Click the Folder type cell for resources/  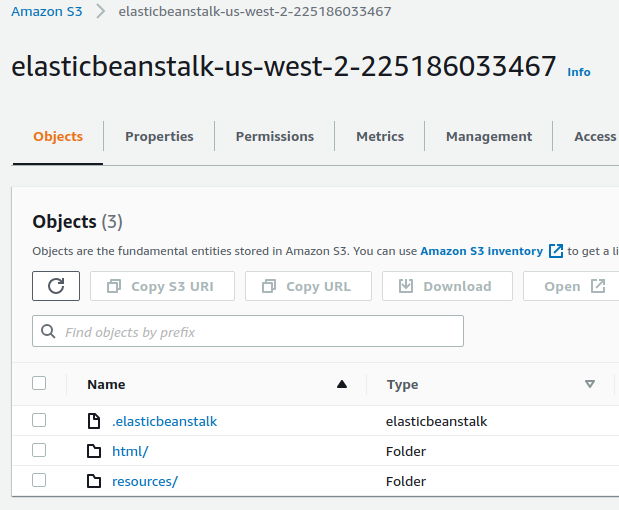pyautogui.click(x=406, y=481)
